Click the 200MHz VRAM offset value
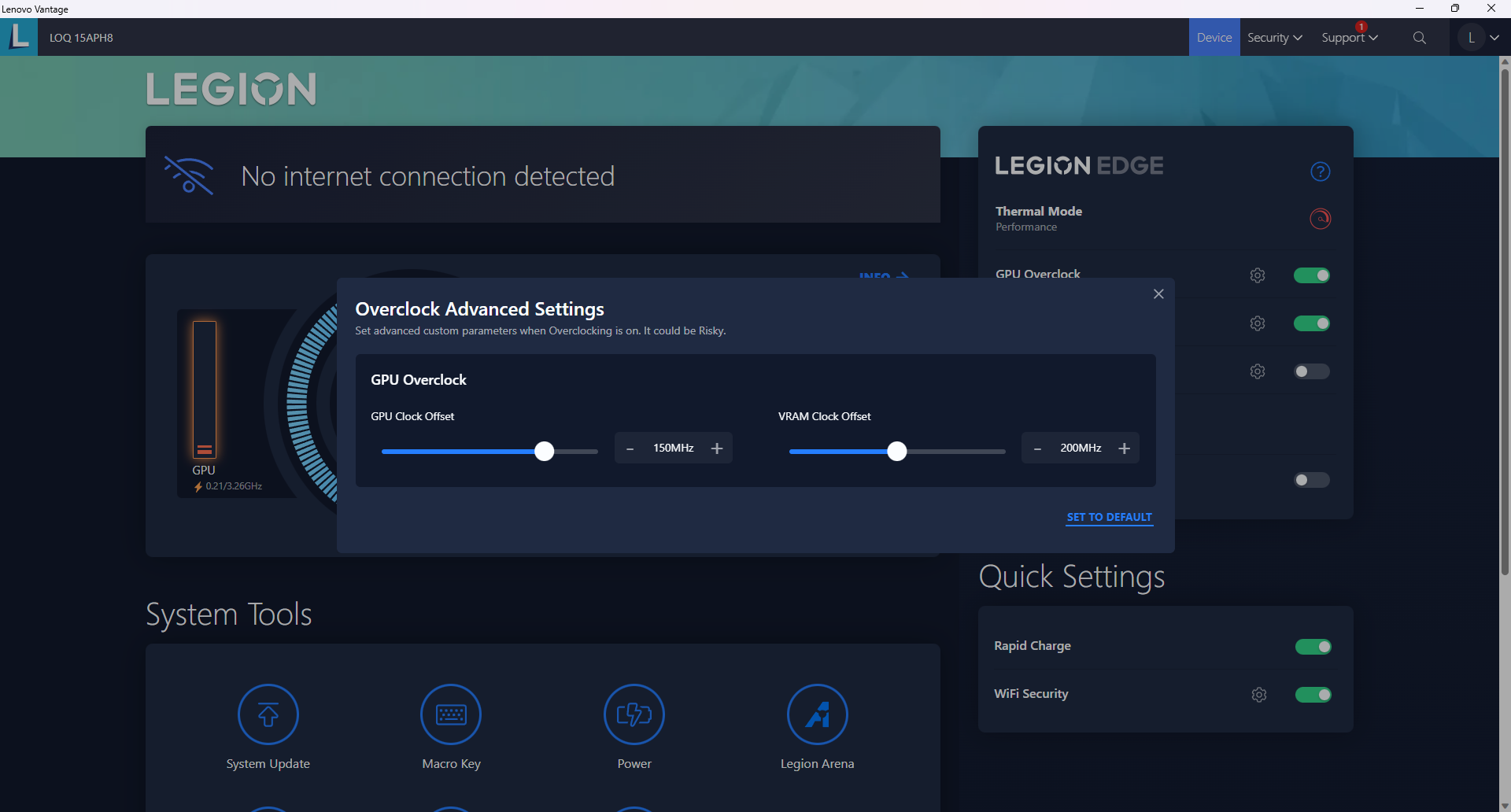Image resolution: width=1511 pixels, height=812 pixels. (x=1081, y=448)
